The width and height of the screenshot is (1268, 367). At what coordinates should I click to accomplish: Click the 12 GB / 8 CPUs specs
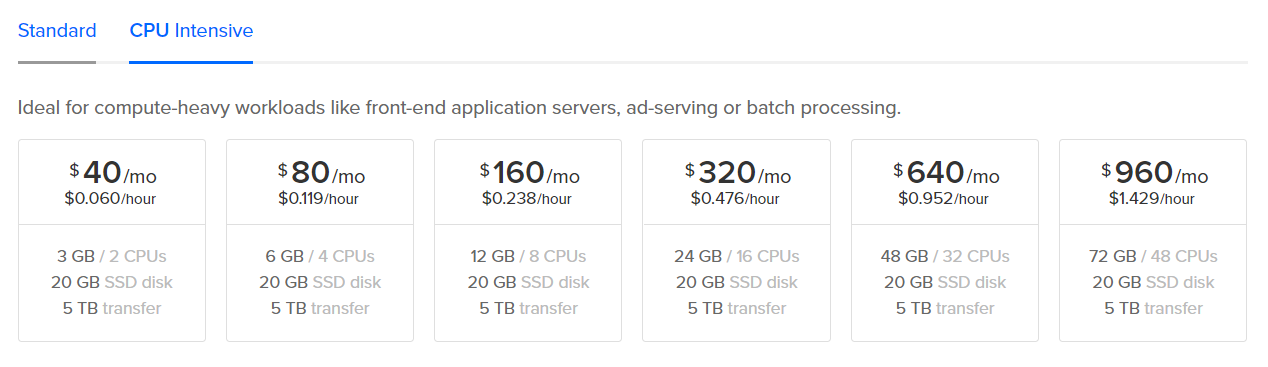pyautogui.click(x=528, y=256)
